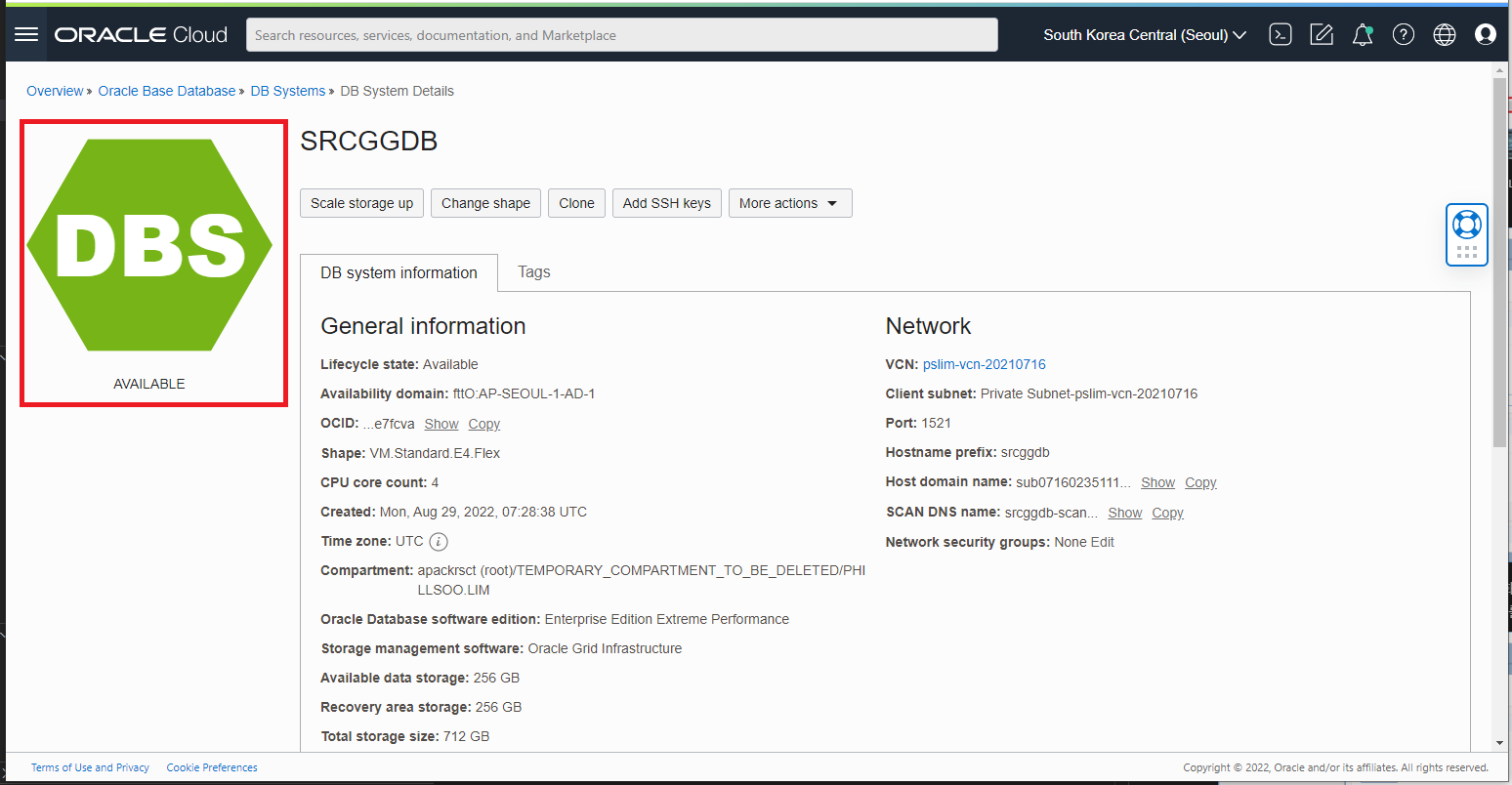This screenshot has width=1512, height=785.
Task: Open the language globe icon
Action: (1445, 35)
